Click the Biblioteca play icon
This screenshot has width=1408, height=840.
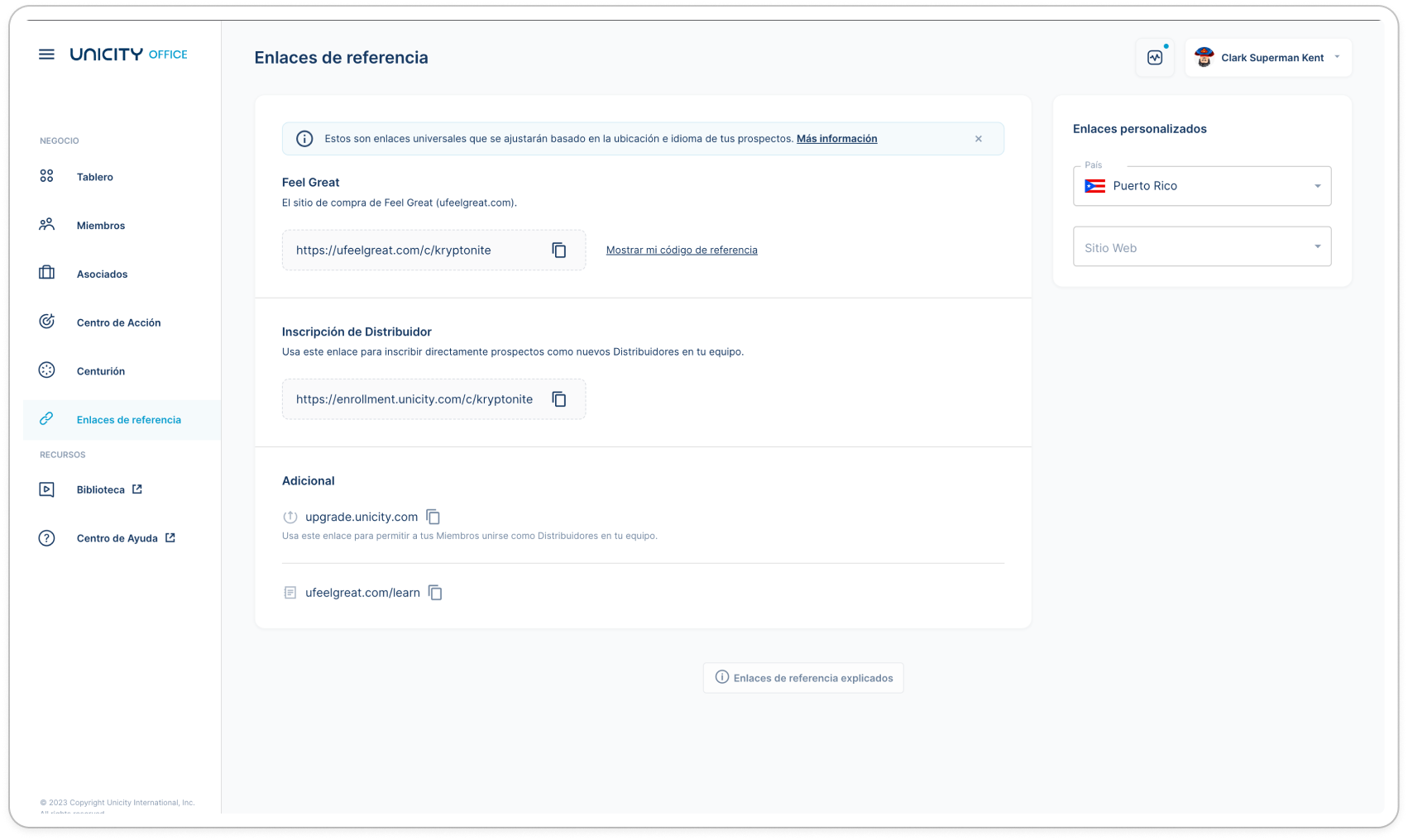(x=46, y=489)
